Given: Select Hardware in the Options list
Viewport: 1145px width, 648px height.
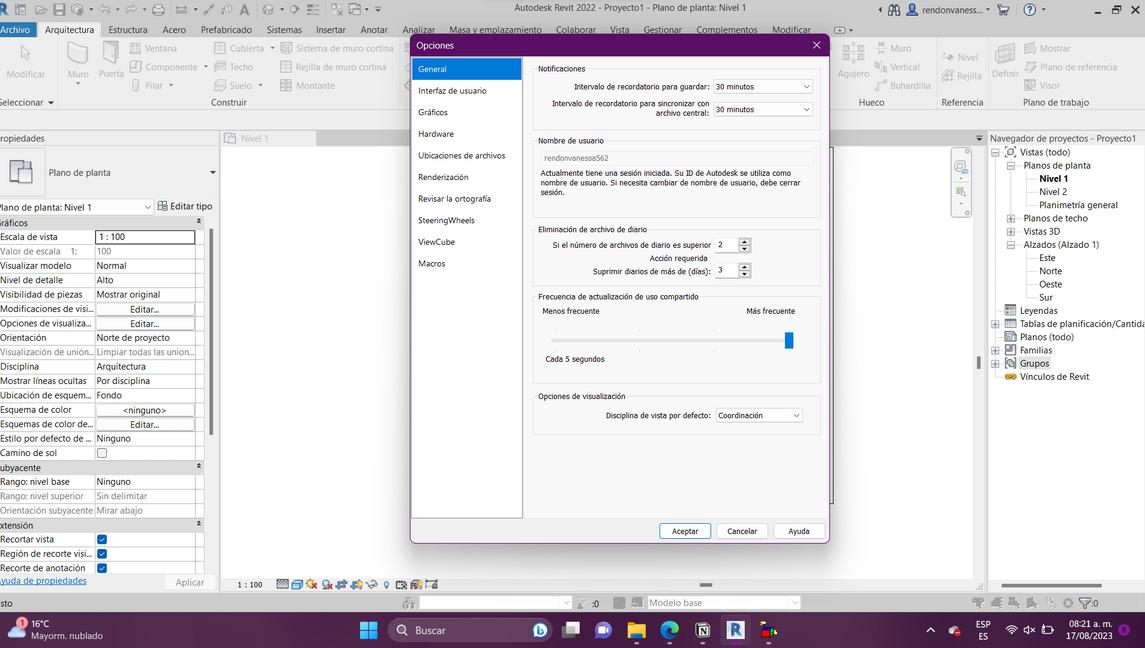Looking at the screenshot, I should [x=436, y=134].
